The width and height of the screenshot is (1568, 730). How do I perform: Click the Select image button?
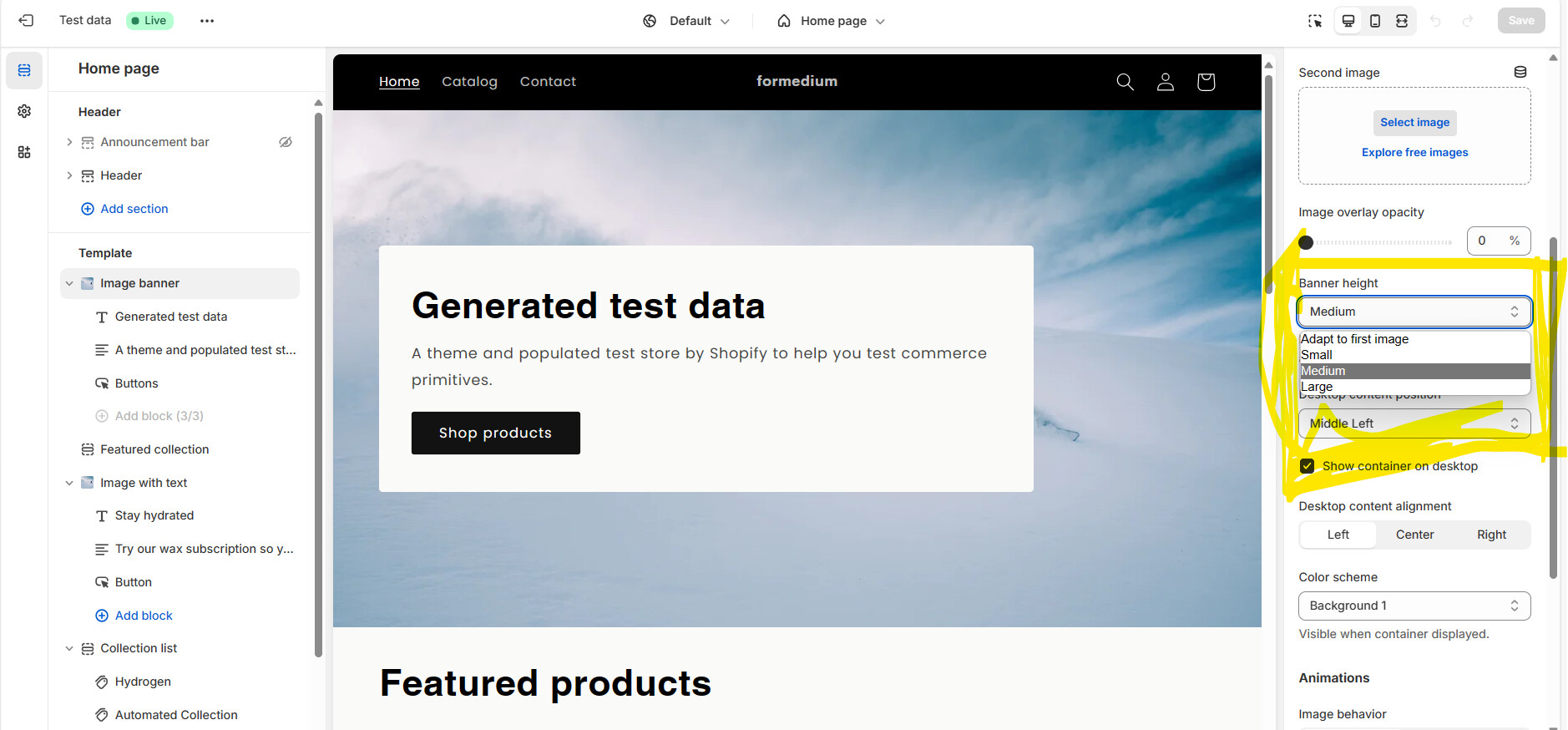click(1414, 123)
